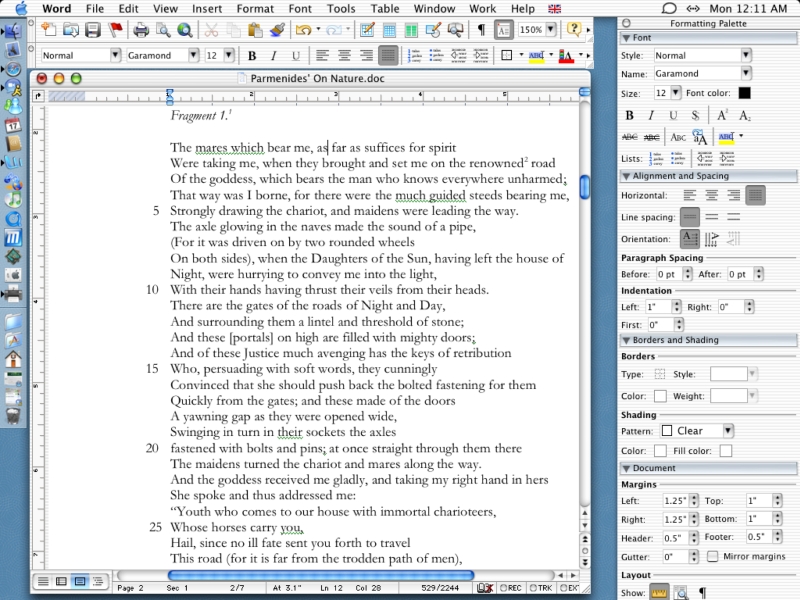
Task: Click the Gutter margin input field
Action: point(676,556)
